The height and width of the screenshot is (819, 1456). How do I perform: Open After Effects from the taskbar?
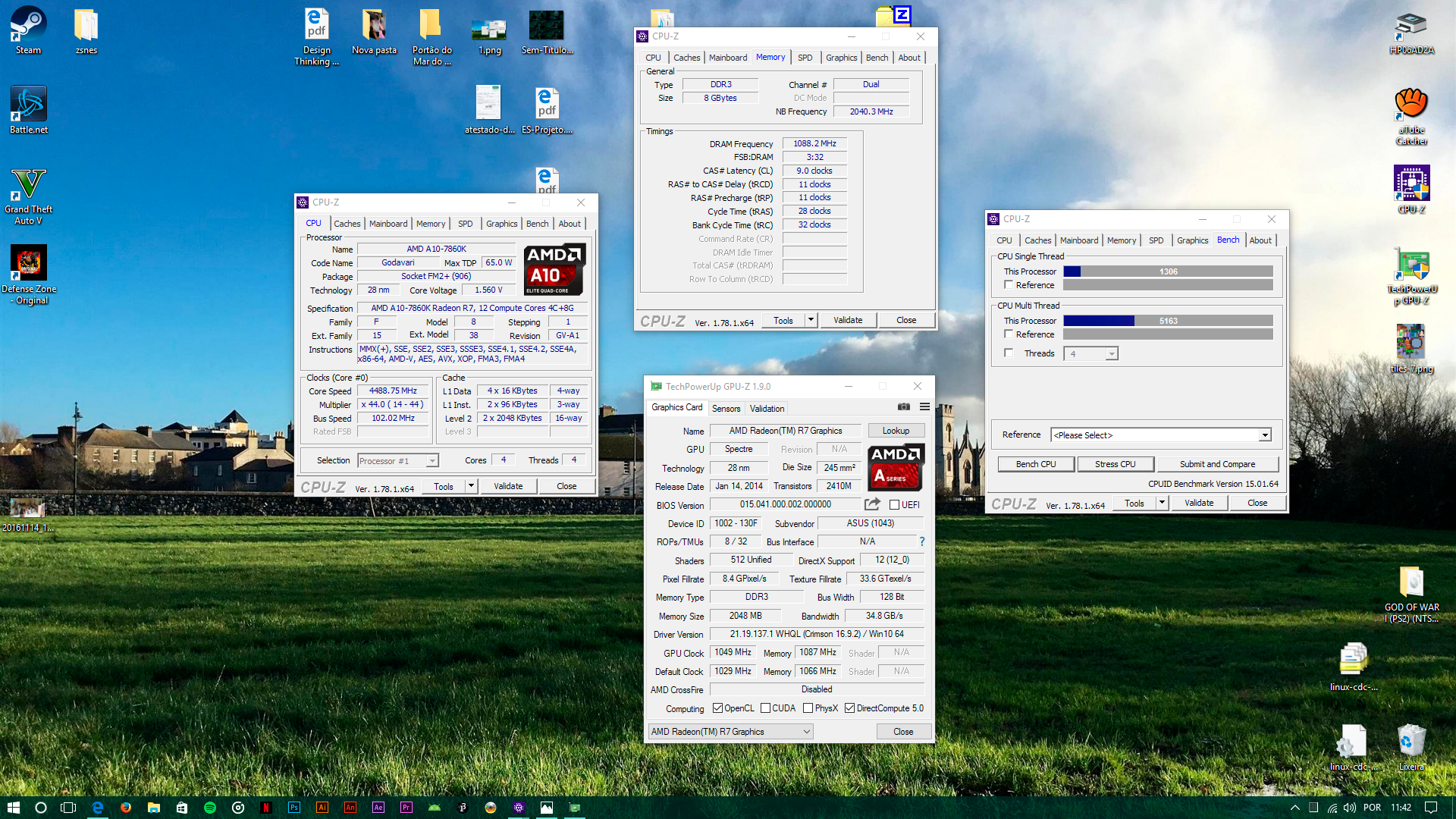point(378,808)
